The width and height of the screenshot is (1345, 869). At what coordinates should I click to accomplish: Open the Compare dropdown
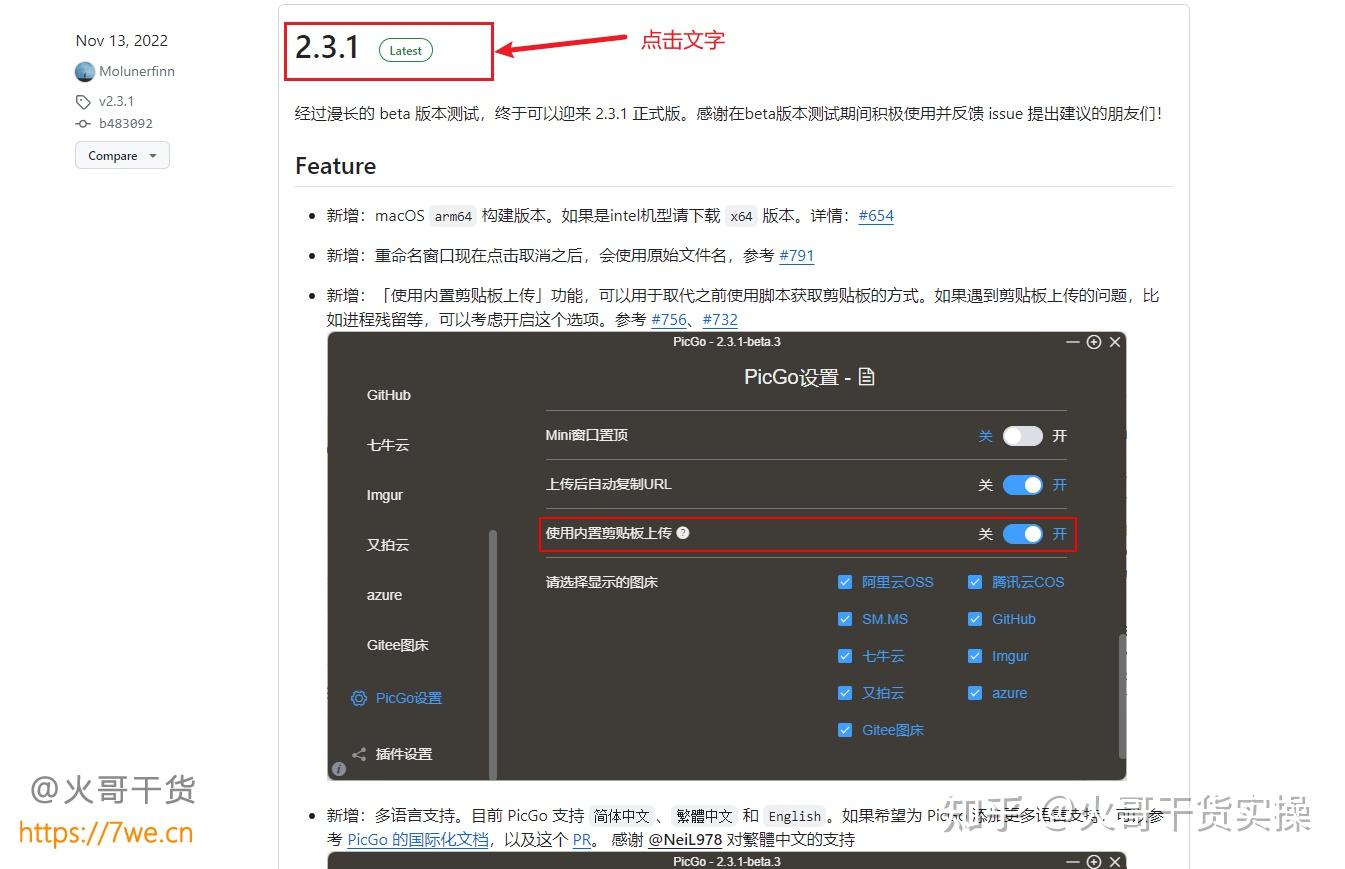[x=121, y=155]
